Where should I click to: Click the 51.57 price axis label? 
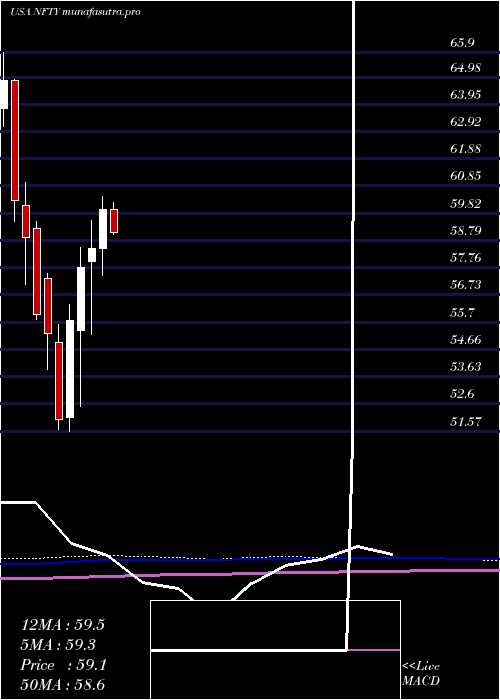(x=465, y=421)
